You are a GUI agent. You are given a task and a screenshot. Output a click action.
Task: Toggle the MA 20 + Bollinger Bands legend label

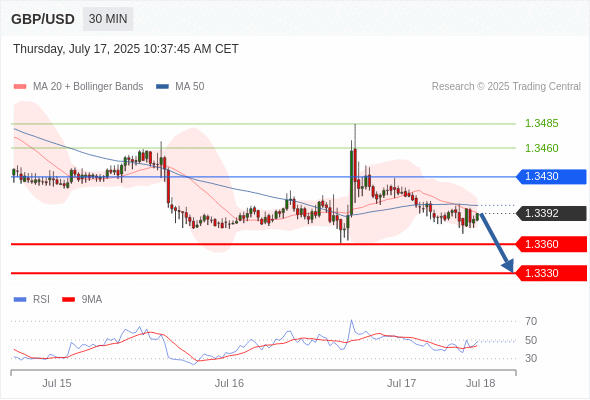click(88, 87)
